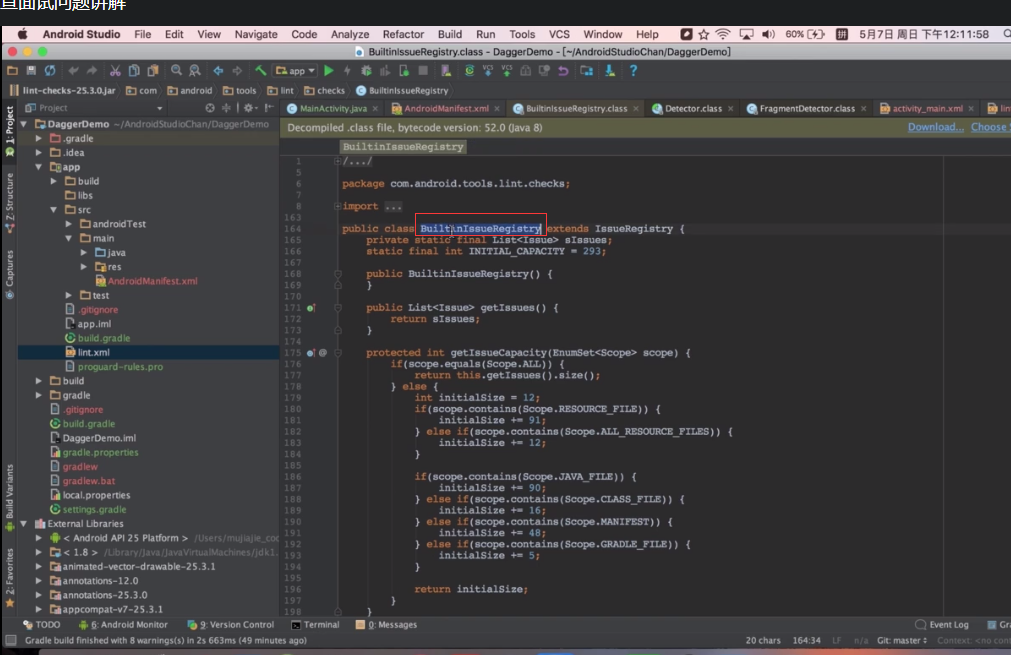Expand the folded import block in editor

click(338, 206)
